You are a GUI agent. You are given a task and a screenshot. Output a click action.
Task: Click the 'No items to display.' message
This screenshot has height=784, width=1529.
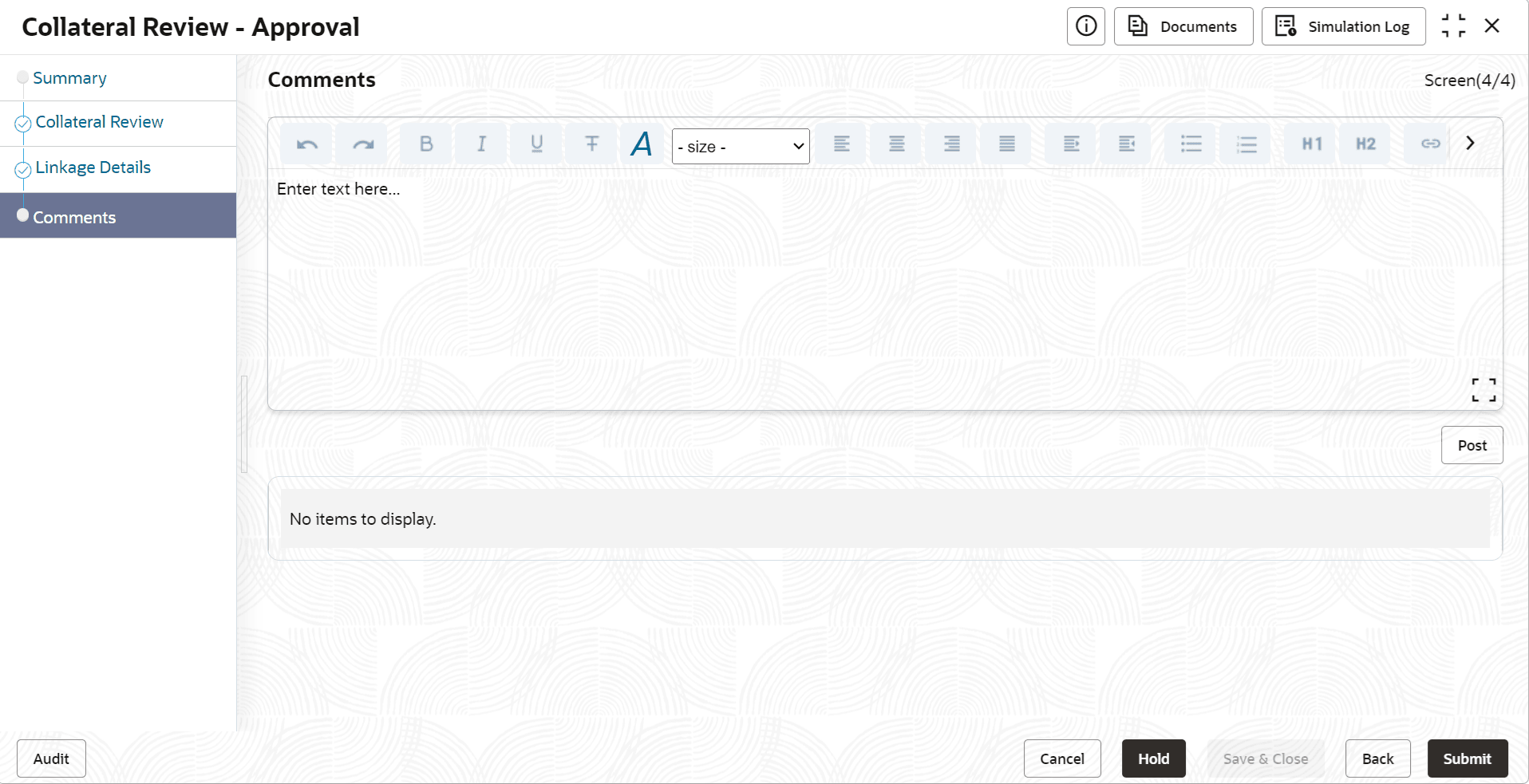362,519
